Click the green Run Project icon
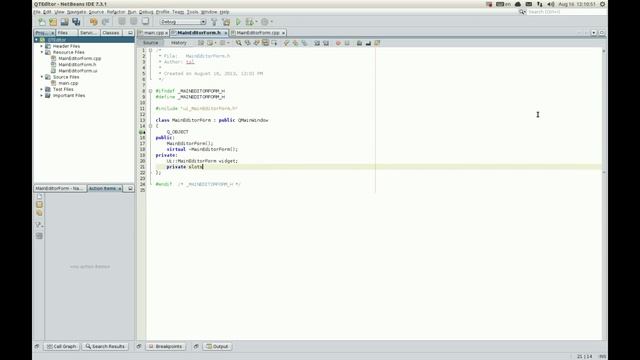 coord(238,22)
